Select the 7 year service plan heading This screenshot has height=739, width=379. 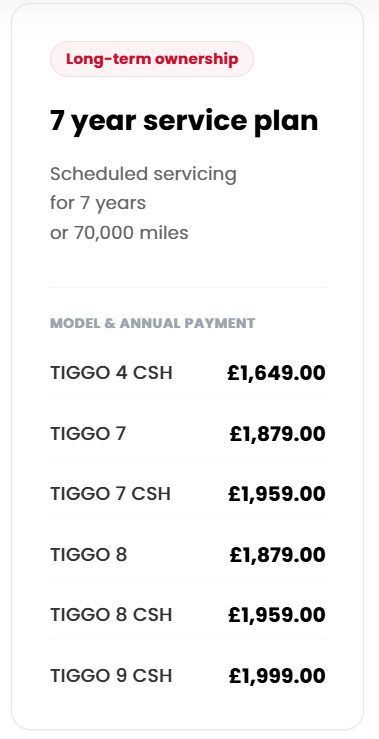point(184,121)
